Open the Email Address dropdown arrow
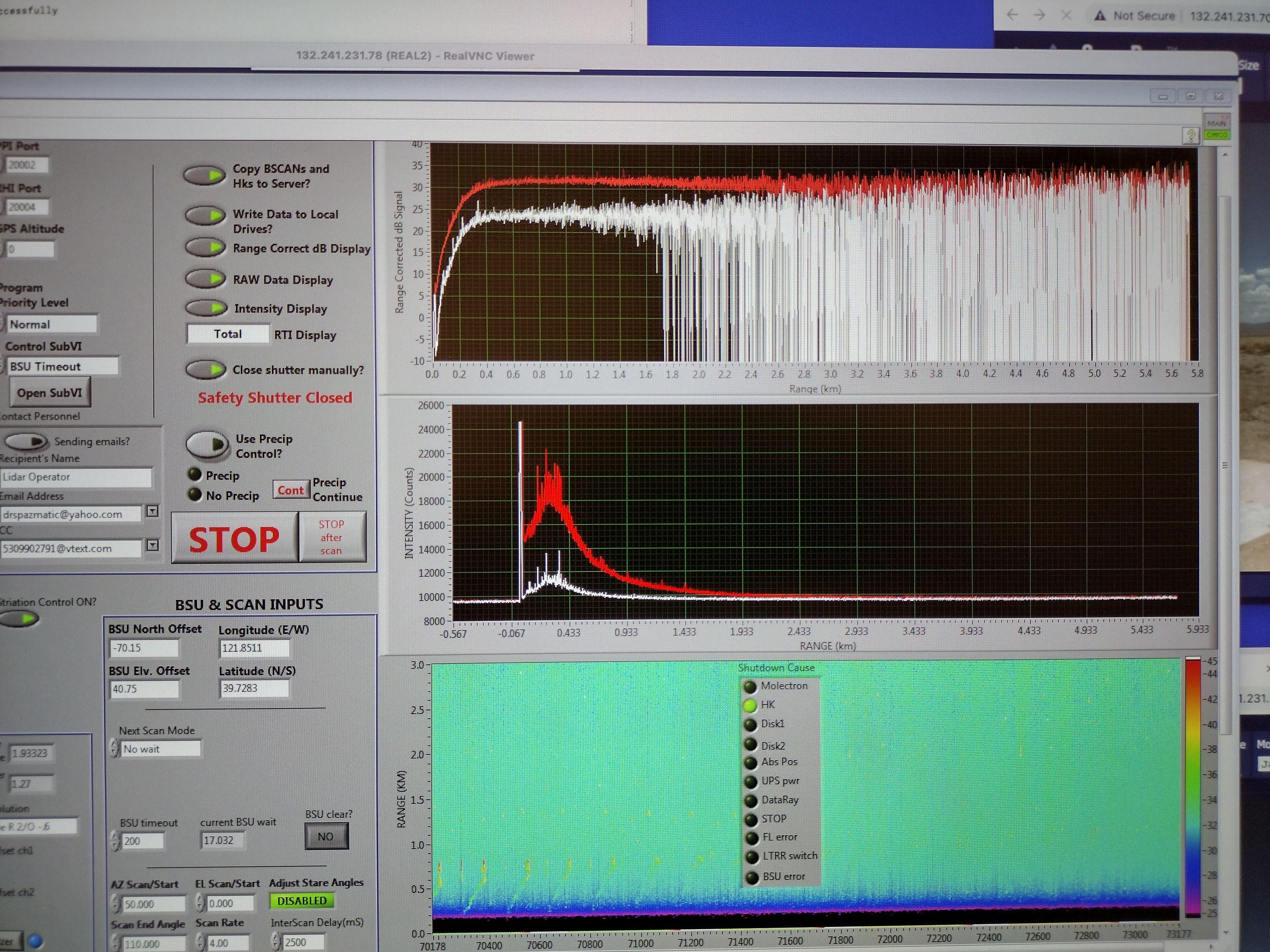This screenshot has width=1270, height=952. pyautogui.click(x=152, y=511)
